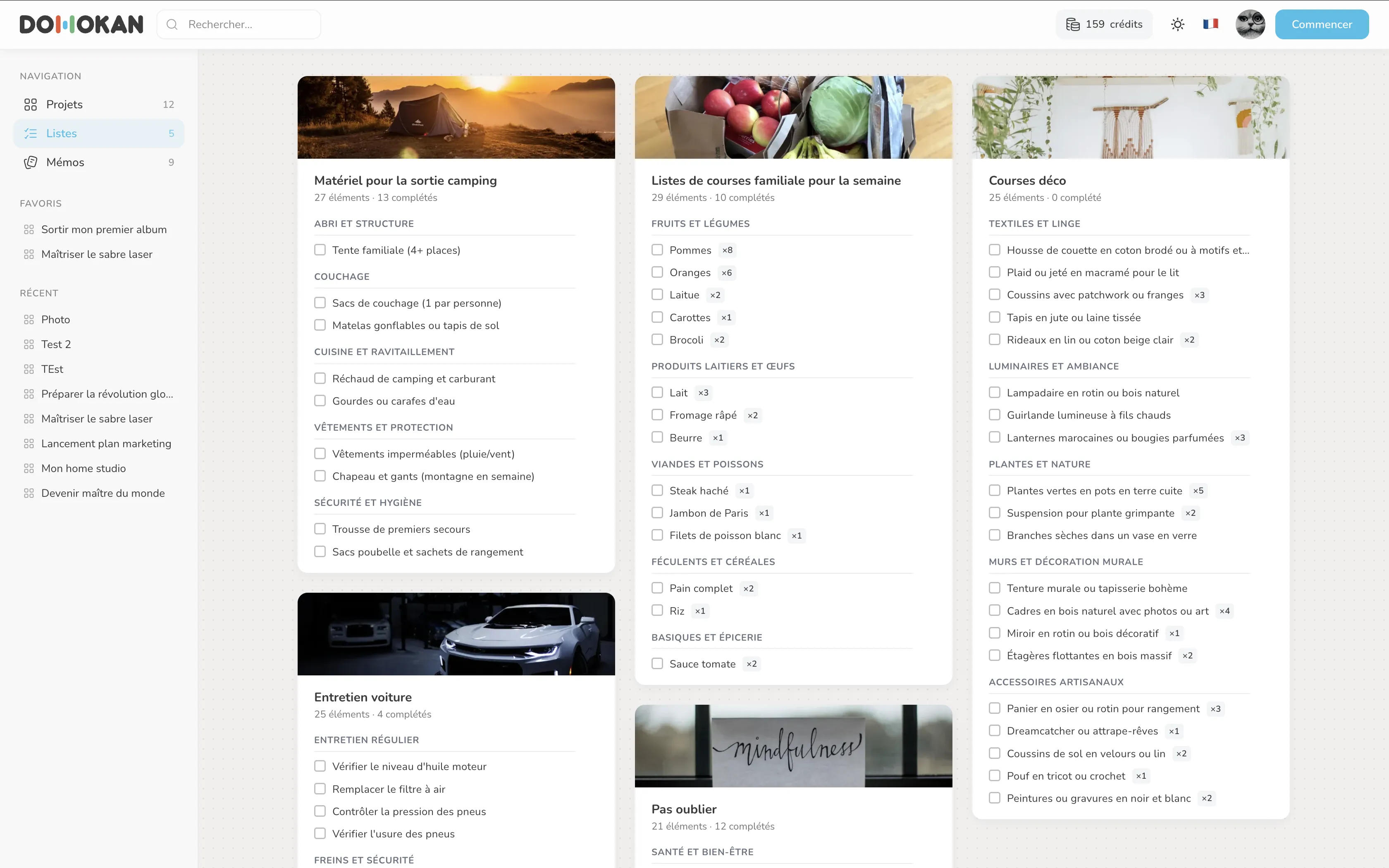Click the Projets grid icon
Viewport: 1389px width, 868px height.
coord(31,105)
